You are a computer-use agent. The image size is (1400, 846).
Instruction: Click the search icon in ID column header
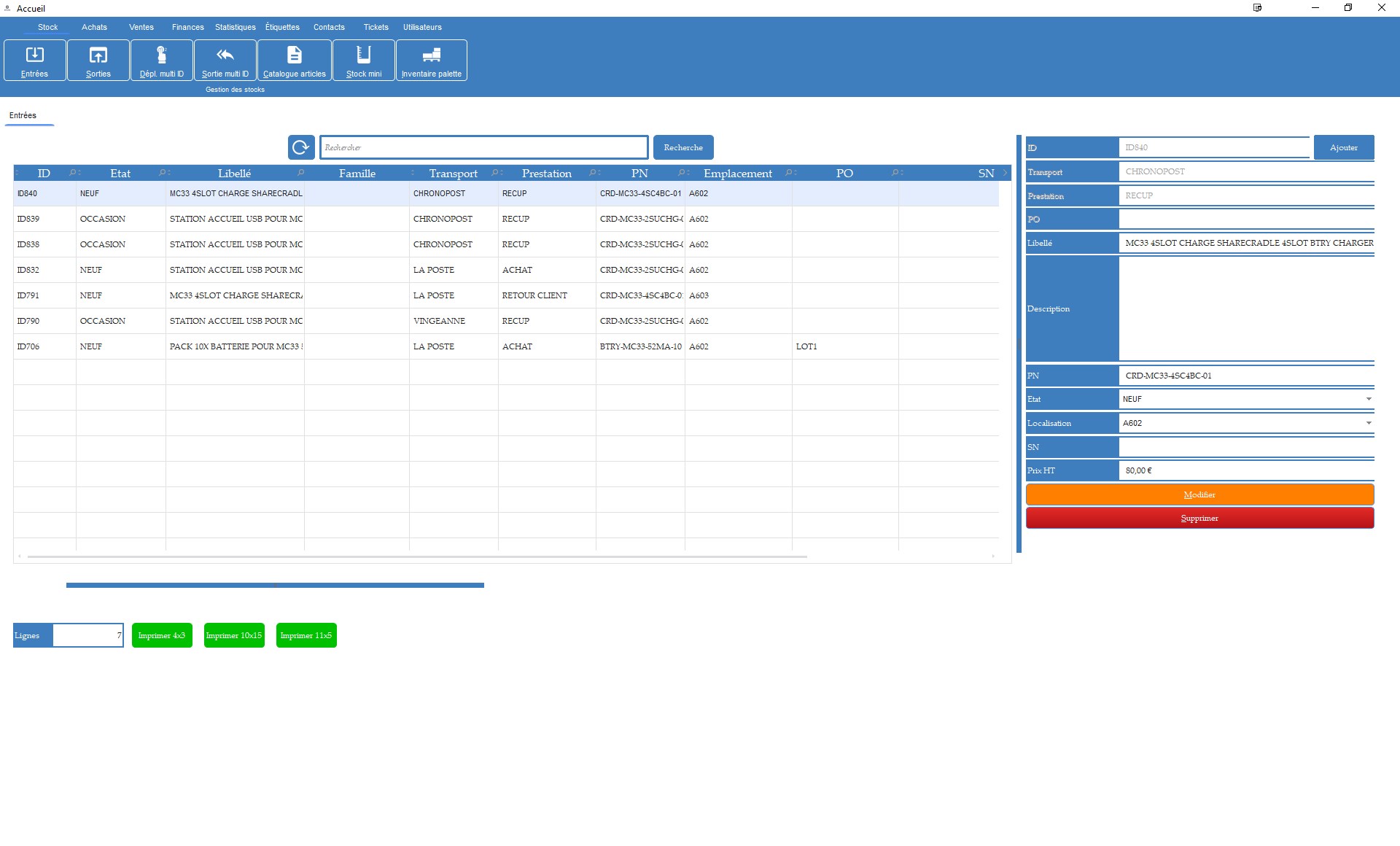tap(72, 173)
